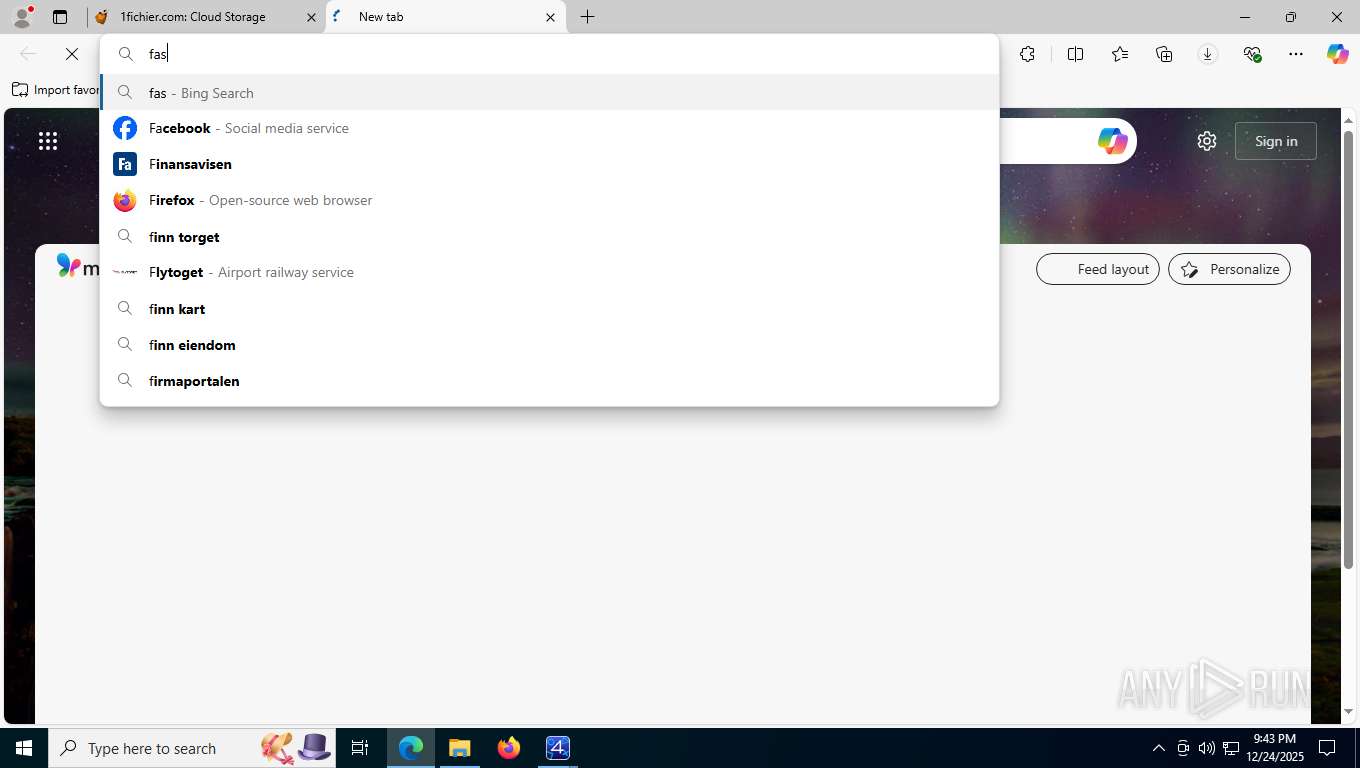This screenshot has height=768, width=1360.
Task: Choose the Finansavisen suggestion
Action: point(550,164)
